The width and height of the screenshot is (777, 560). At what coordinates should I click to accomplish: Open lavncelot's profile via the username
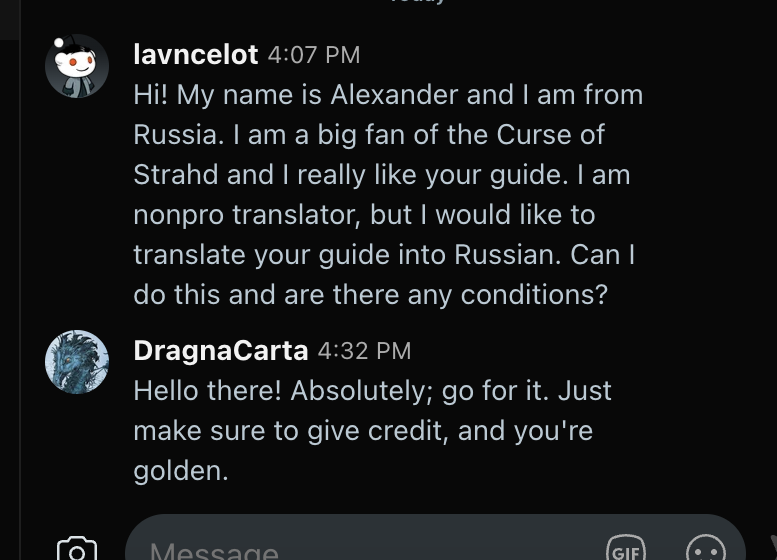coord(196,54)
